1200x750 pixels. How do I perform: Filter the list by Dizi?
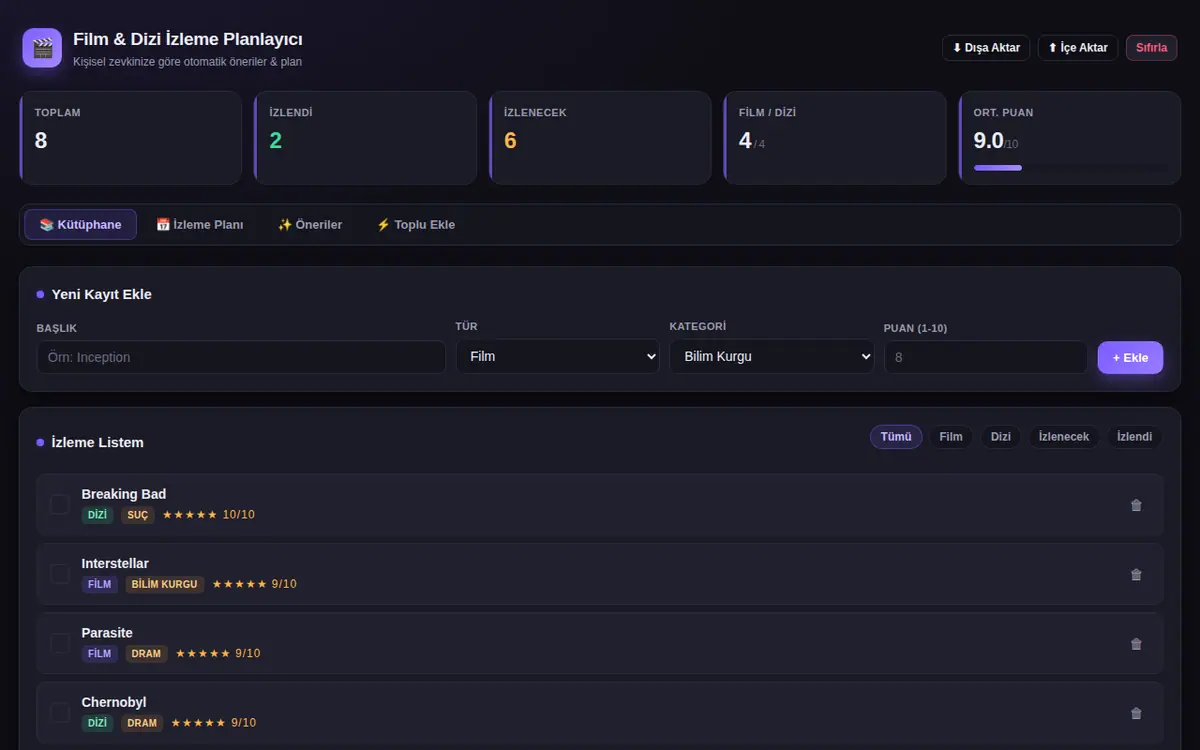pyautogui.click(x=1001, y=437)
